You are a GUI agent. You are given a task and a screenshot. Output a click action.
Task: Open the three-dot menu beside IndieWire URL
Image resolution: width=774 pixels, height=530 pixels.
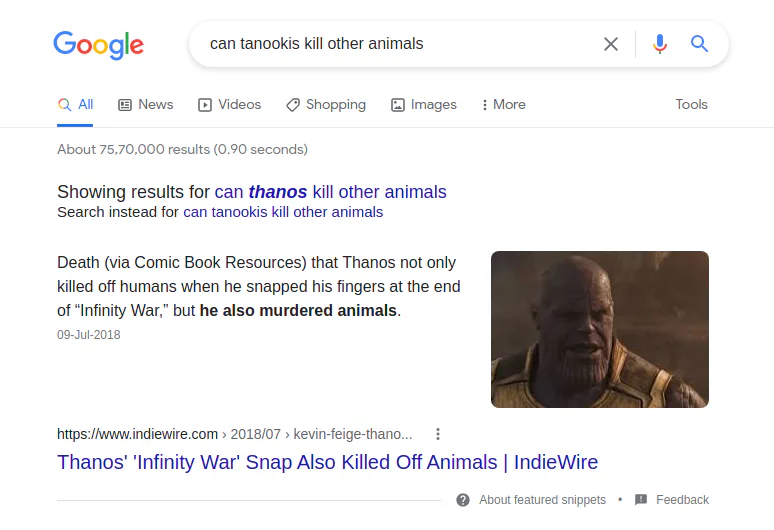[438, 434]
